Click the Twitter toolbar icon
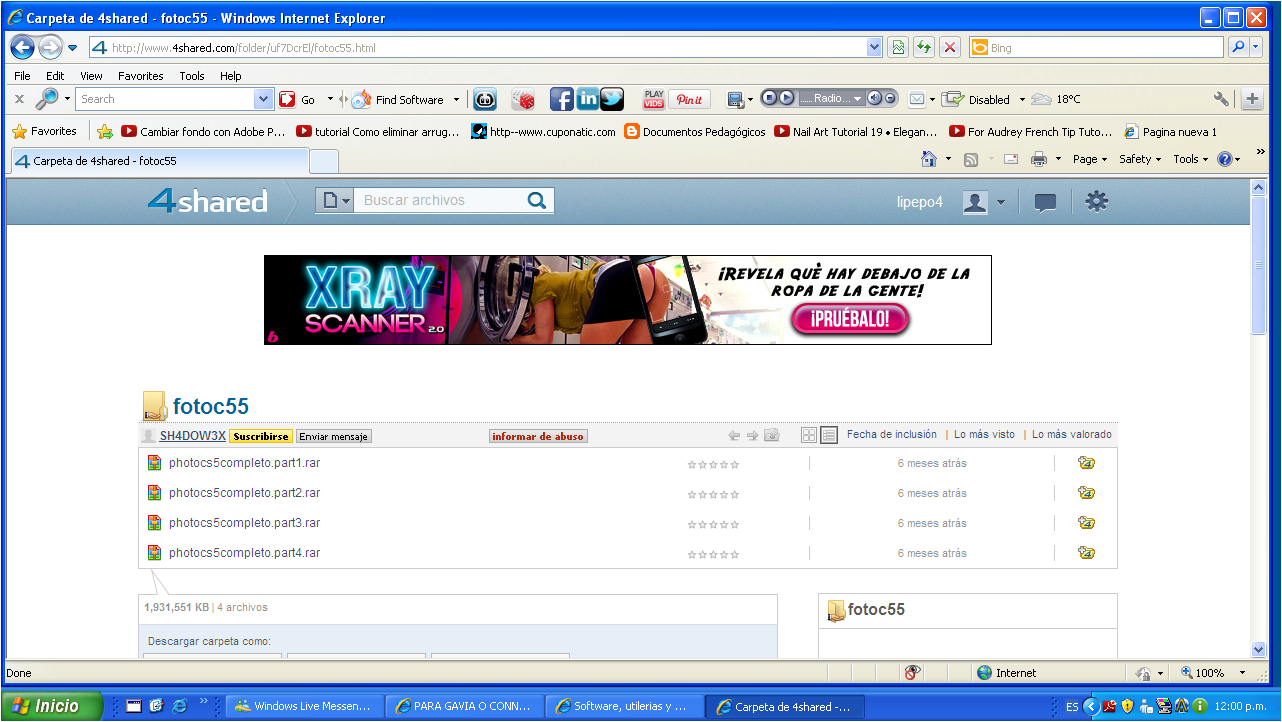 point(612,99)
